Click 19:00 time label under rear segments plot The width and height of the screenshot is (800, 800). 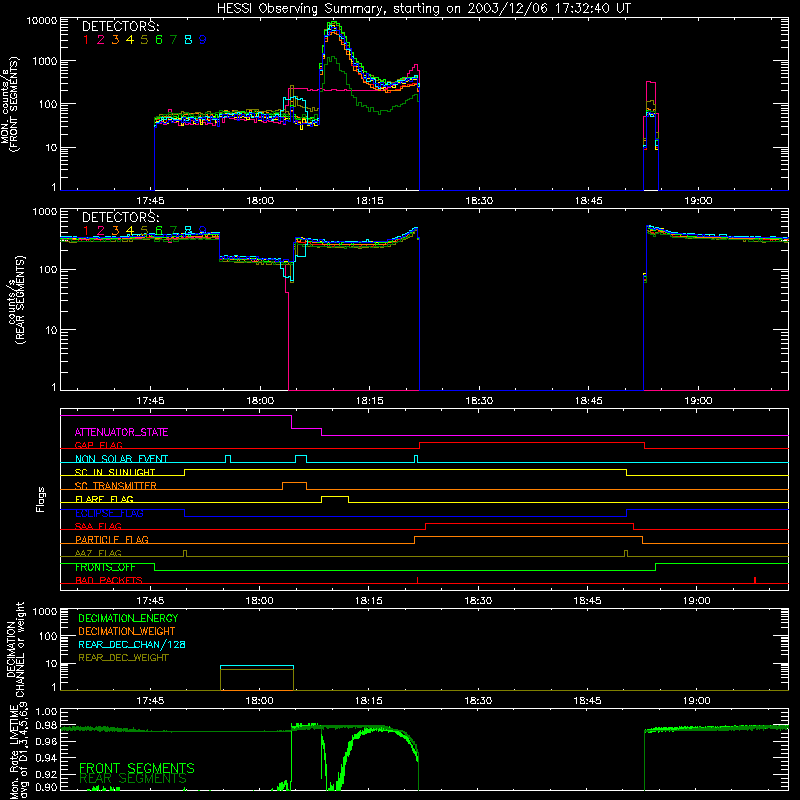[x=698, y=401]
